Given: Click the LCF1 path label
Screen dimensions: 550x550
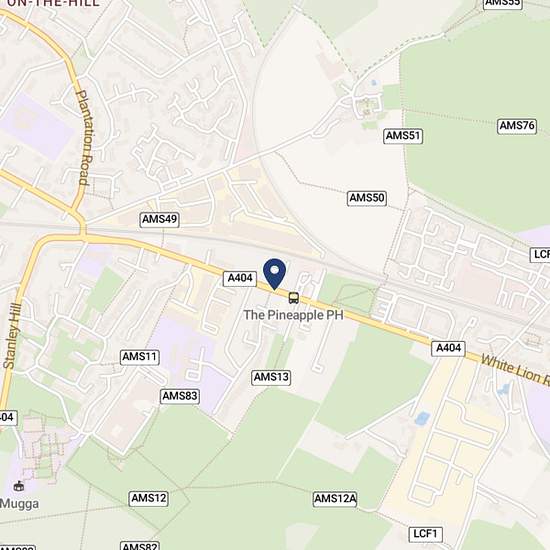Looking at the screenshot, I should pyautogui.click(x=426, y=534).
